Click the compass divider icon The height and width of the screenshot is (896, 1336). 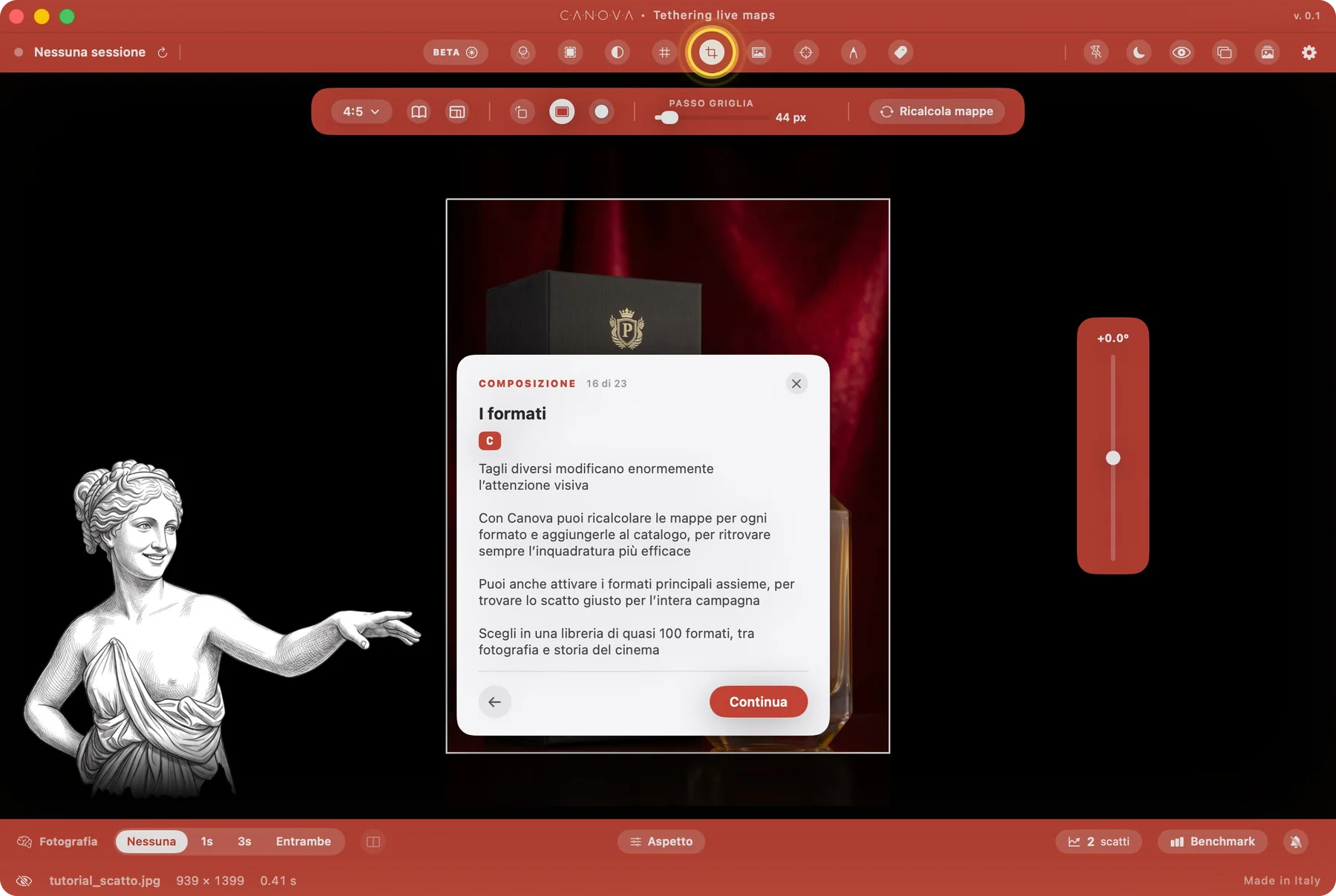click(853, 52)
